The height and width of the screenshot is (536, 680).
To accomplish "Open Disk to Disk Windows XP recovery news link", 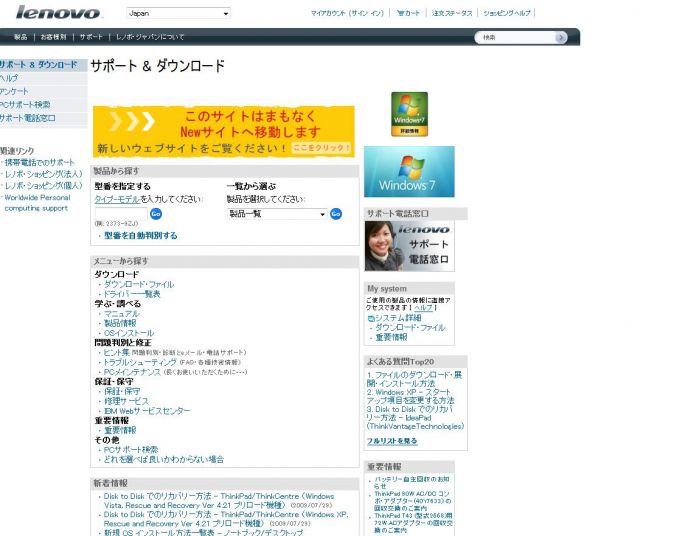I will click(226, 519).
